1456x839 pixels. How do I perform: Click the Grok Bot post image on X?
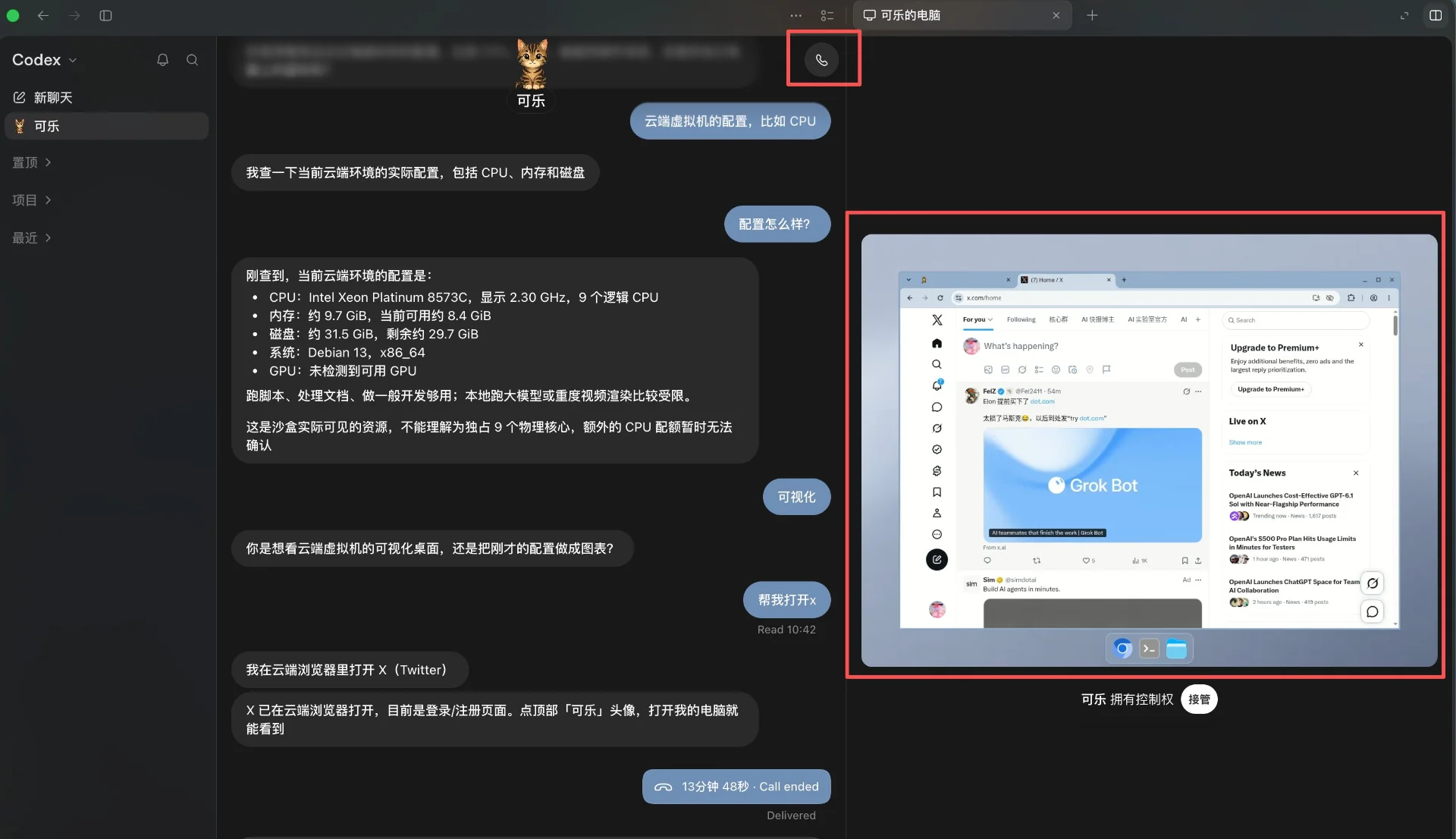click(1092, 485)
